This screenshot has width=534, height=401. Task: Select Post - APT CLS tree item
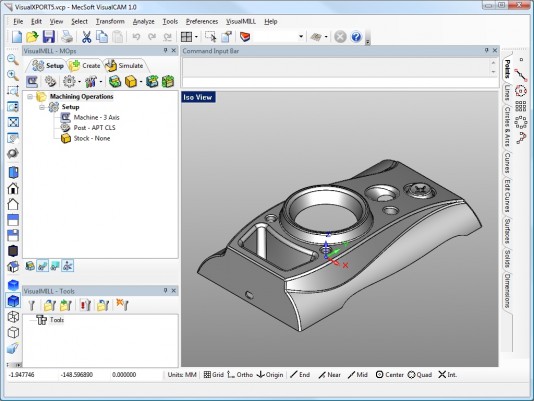click(x=88, y=128)
